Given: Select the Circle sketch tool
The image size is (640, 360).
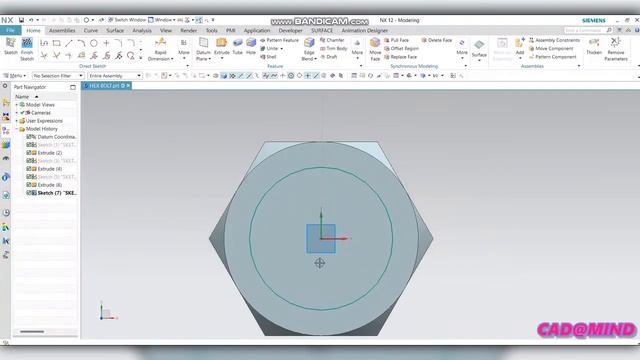Looking at the screenshot, I should tap(94, 43).
